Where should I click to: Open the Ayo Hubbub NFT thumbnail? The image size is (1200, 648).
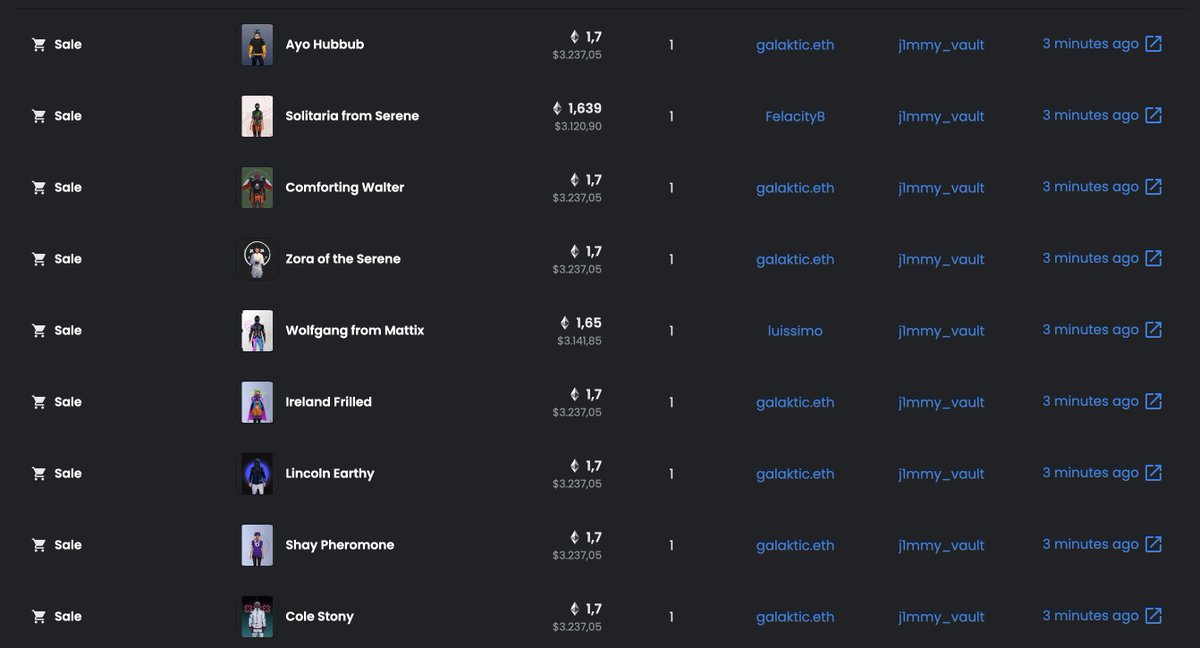click(257, 45)
